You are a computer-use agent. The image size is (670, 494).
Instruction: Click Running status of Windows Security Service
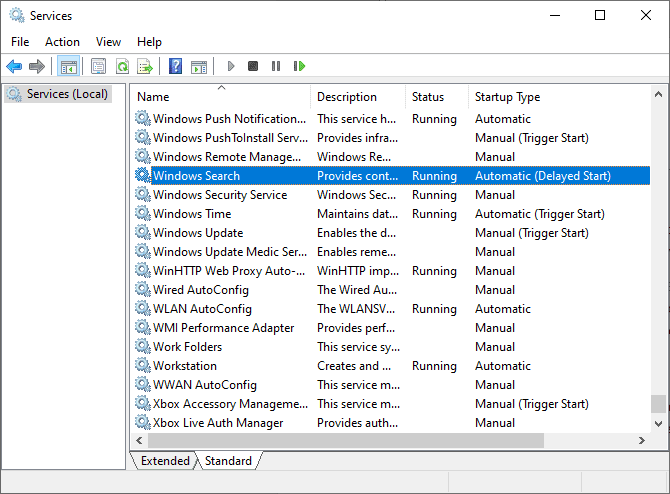434,195
